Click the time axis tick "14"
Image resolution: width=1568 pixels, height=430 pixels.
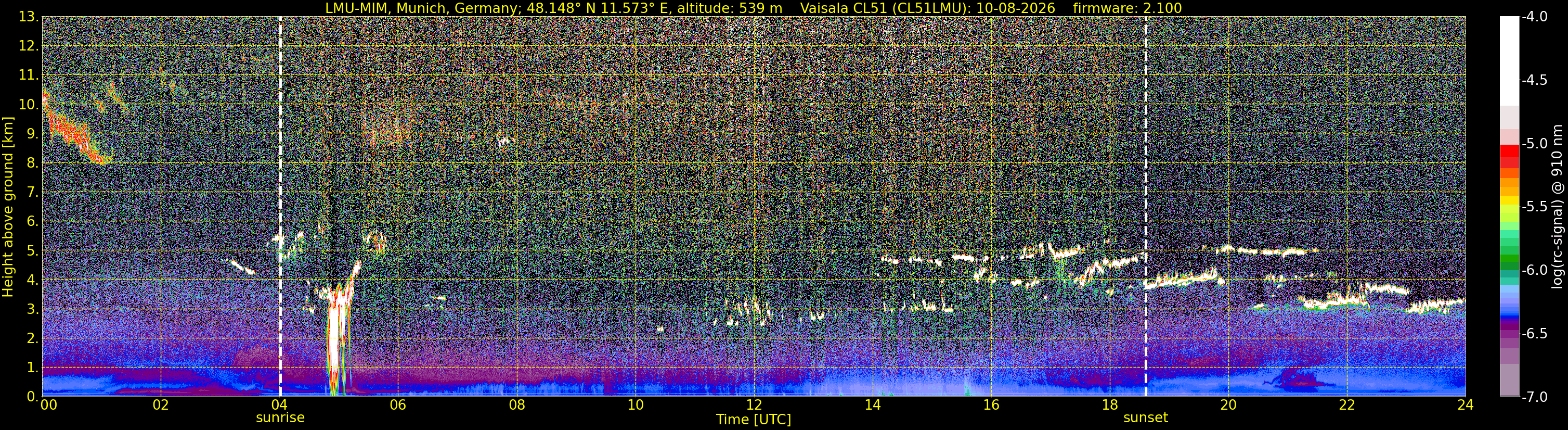click(872, 405)
